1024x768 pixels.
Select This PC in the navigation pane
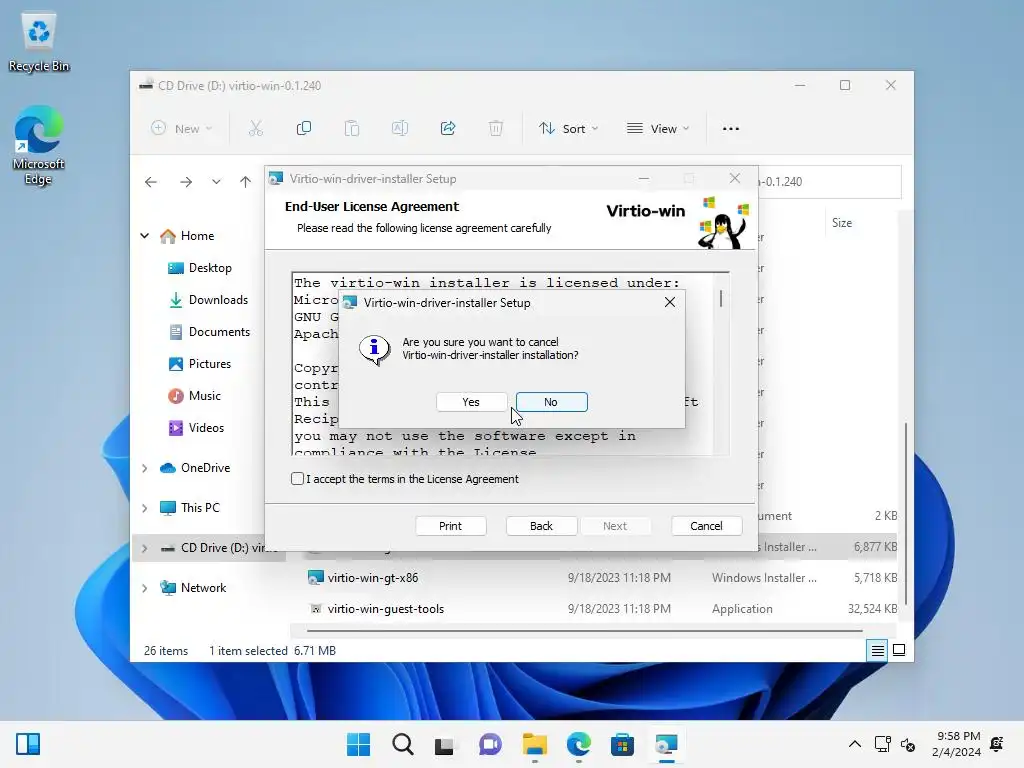pos(200,507)
